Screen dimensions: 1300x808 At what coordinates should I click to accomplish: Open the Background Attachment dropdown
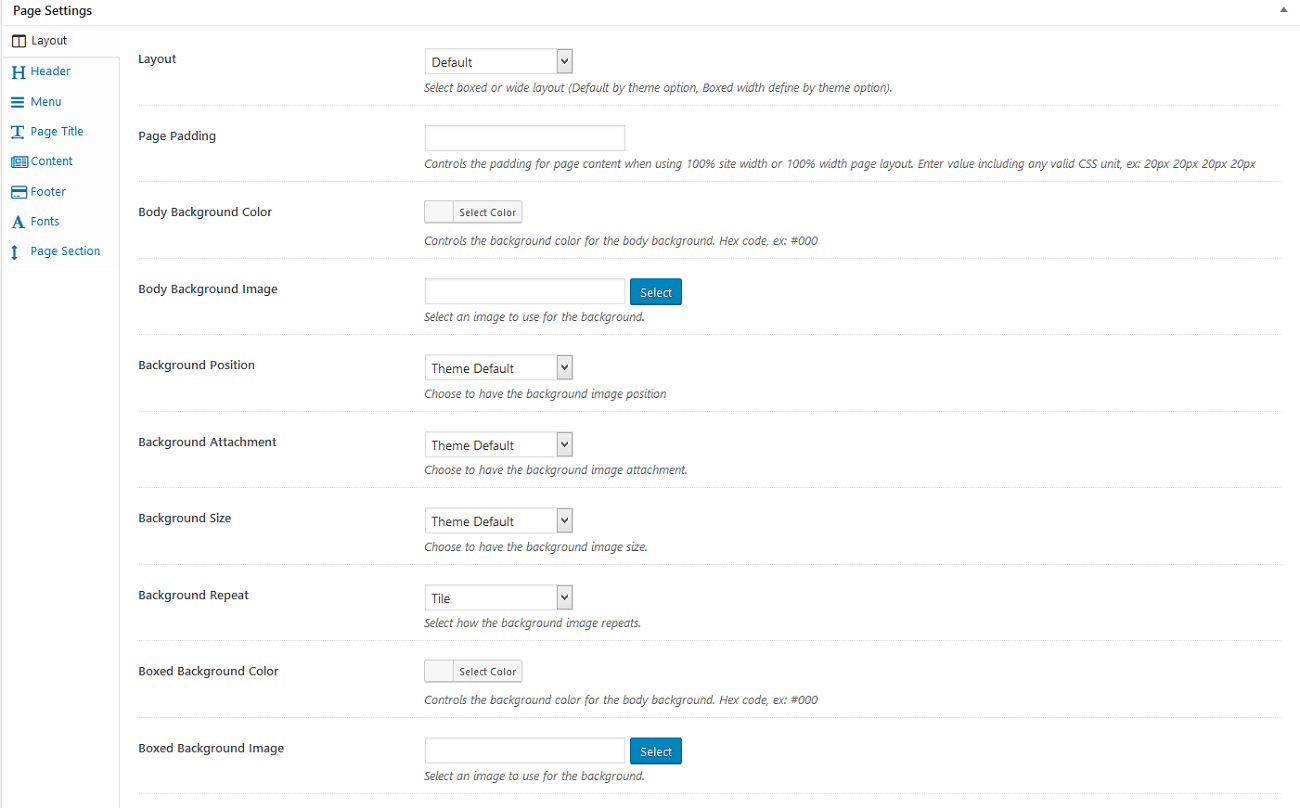tap(498, 445)
